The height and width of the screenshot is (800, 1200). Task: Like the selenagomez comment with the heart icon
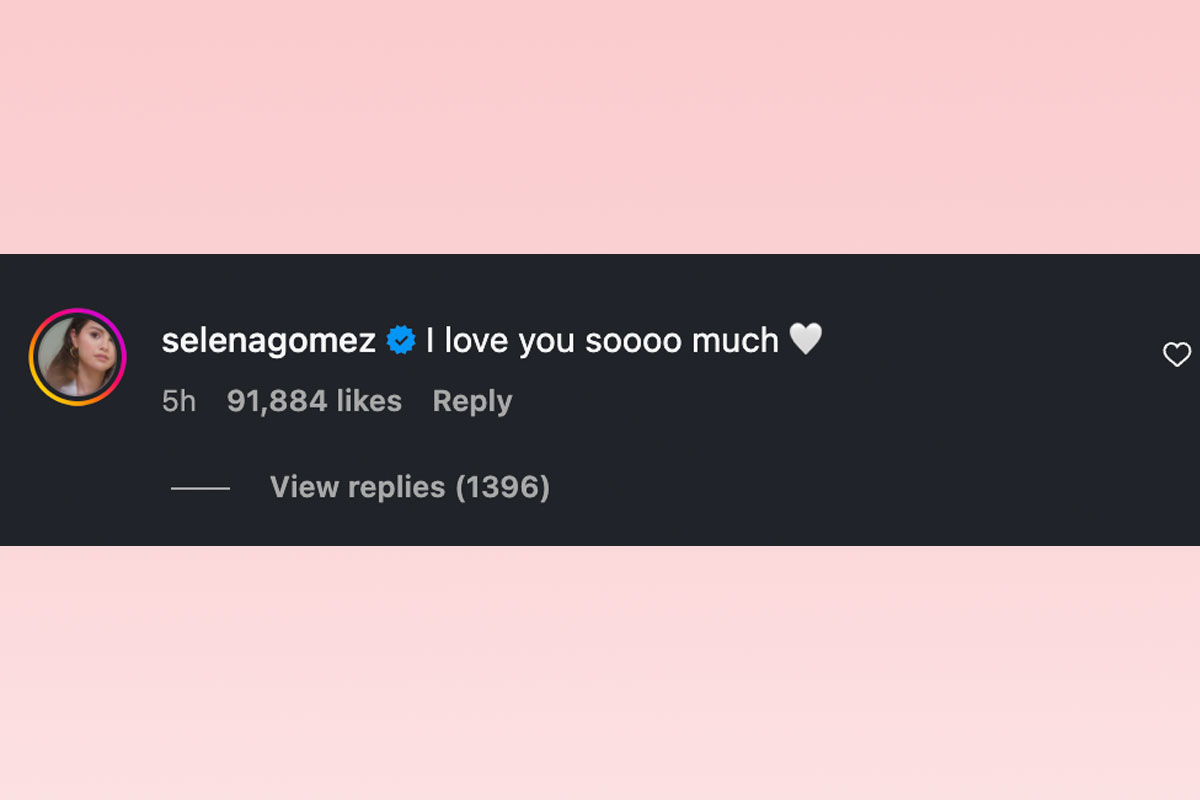[x=1177, y=354]
